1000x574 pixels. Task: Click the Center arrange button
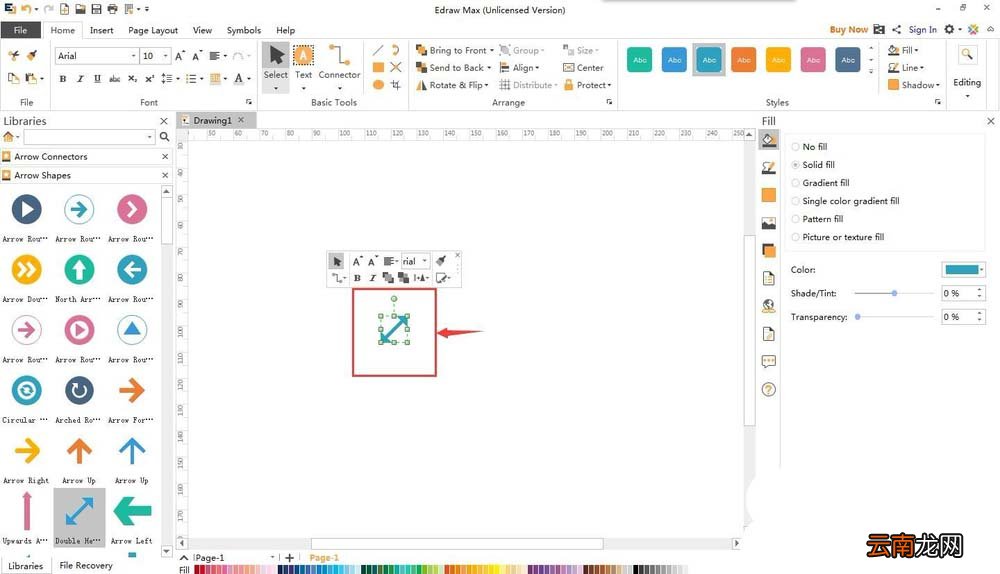pos(583,68)
